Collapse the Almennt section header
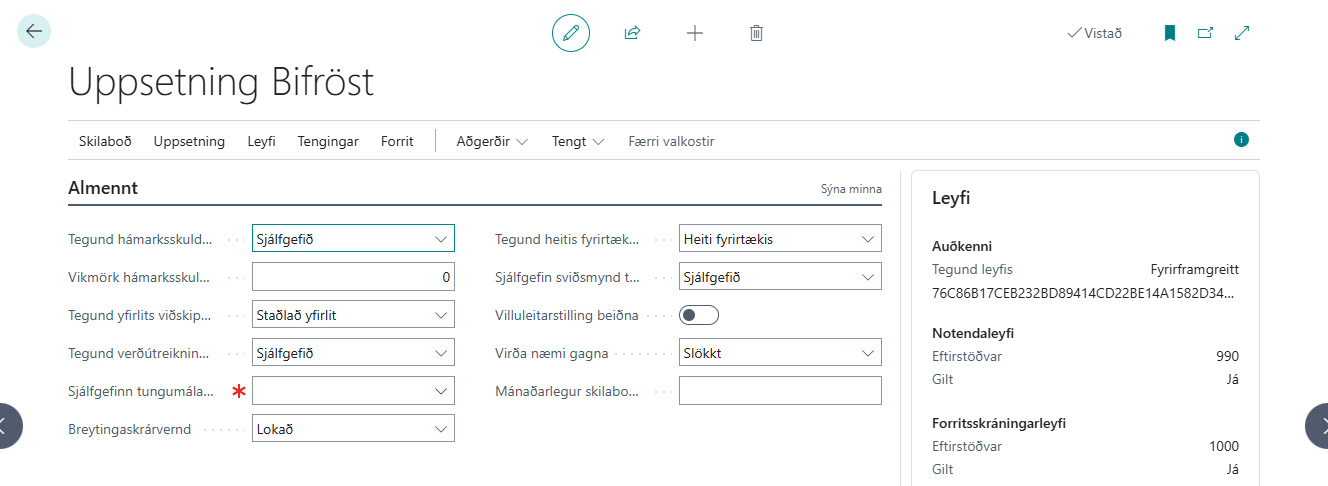Screen dimensions: 1328x486 103,188
